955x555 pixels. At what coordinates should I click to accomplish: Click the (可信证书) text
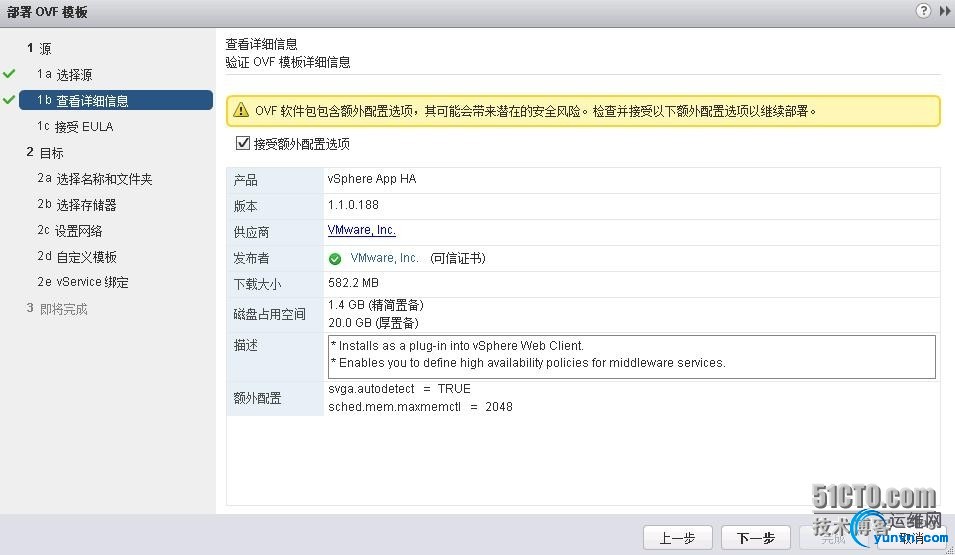tap(458, 258)
